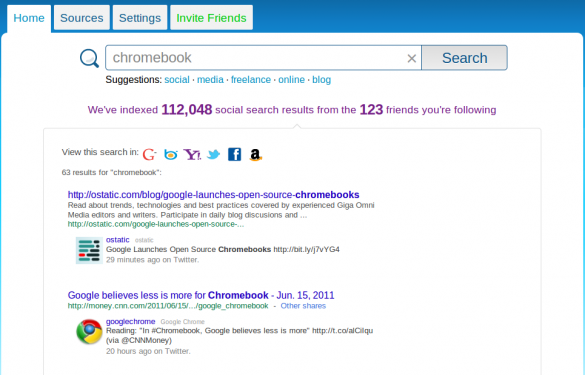Open this search in Google
The image size is (585, 375).
[x=149, y=154]
